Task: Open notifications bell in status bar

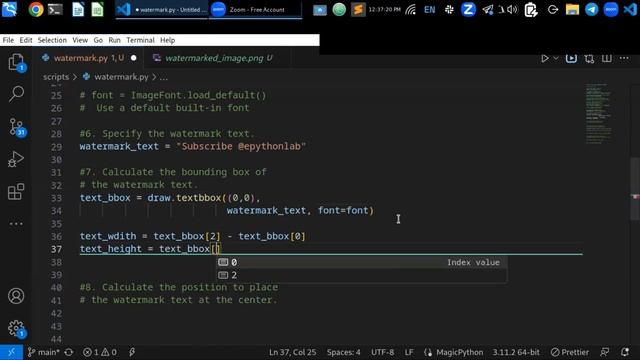Action: click(x=624, y=352)
